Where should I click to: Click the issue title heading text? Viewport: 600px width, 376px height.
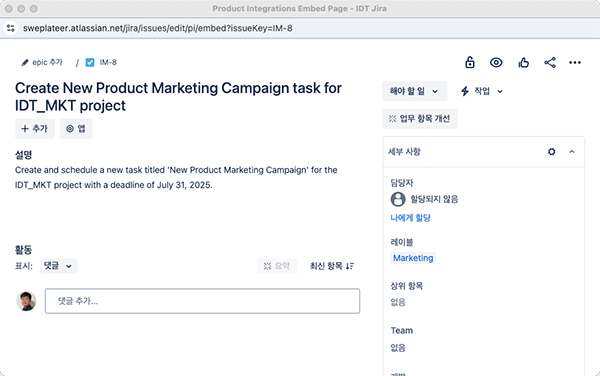[178, 97]
